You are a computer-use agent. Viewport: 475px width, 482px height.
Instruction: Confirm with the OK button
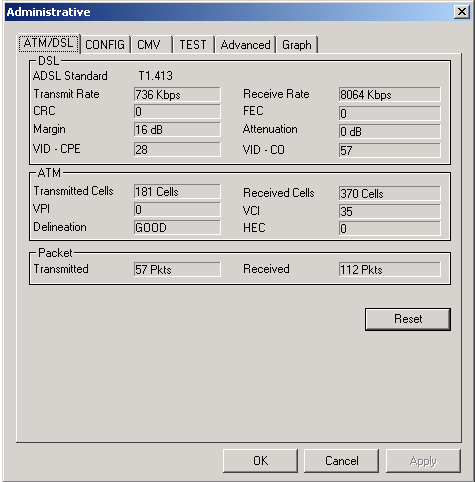click(x=260, y=461)
